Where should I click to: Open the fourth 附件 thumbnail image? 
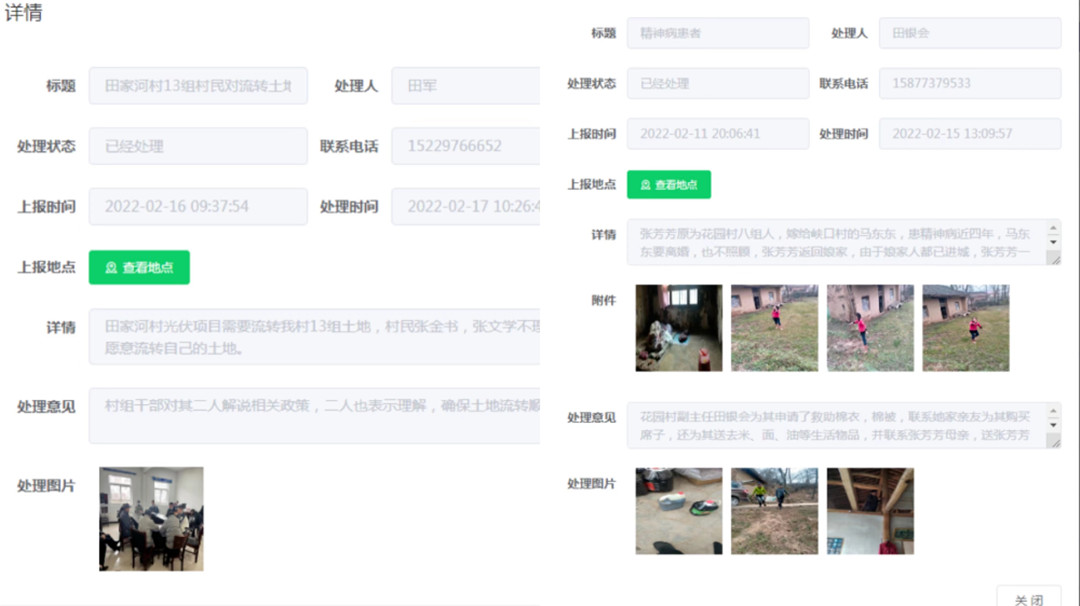[x=965, y=328]
